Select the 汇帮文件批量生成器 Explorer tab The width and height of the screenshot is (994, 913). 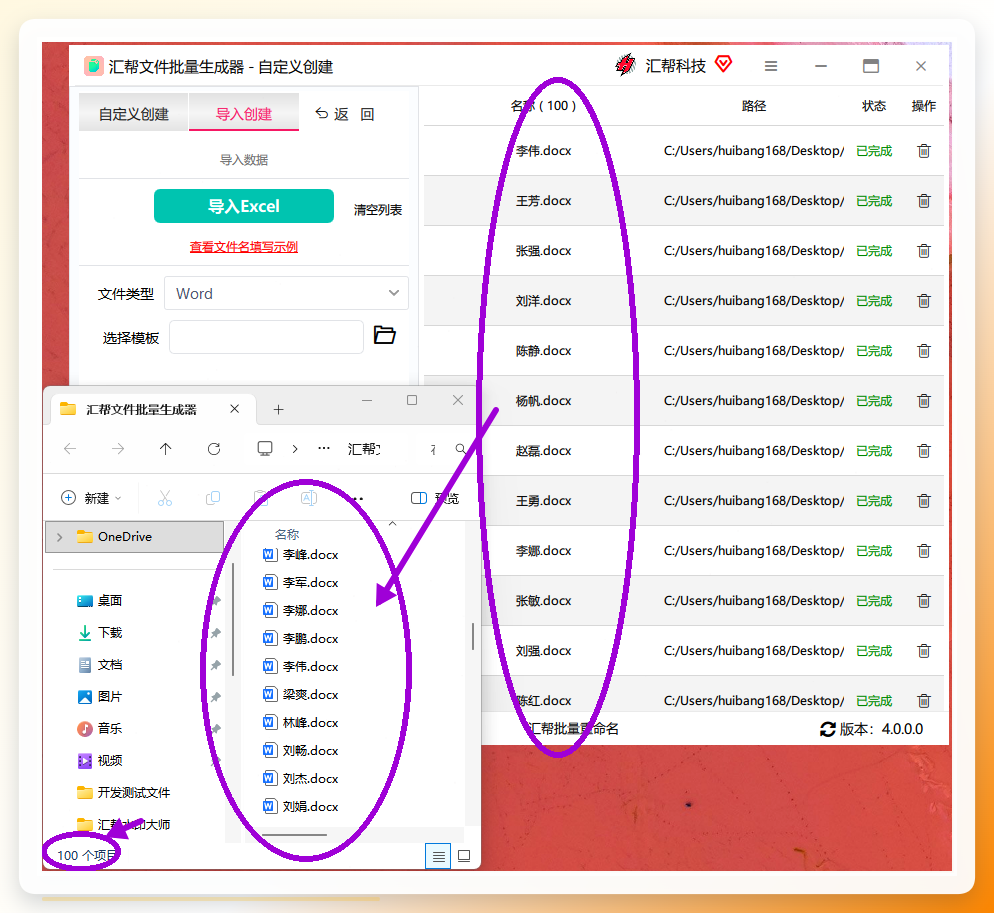click(141, 410)
